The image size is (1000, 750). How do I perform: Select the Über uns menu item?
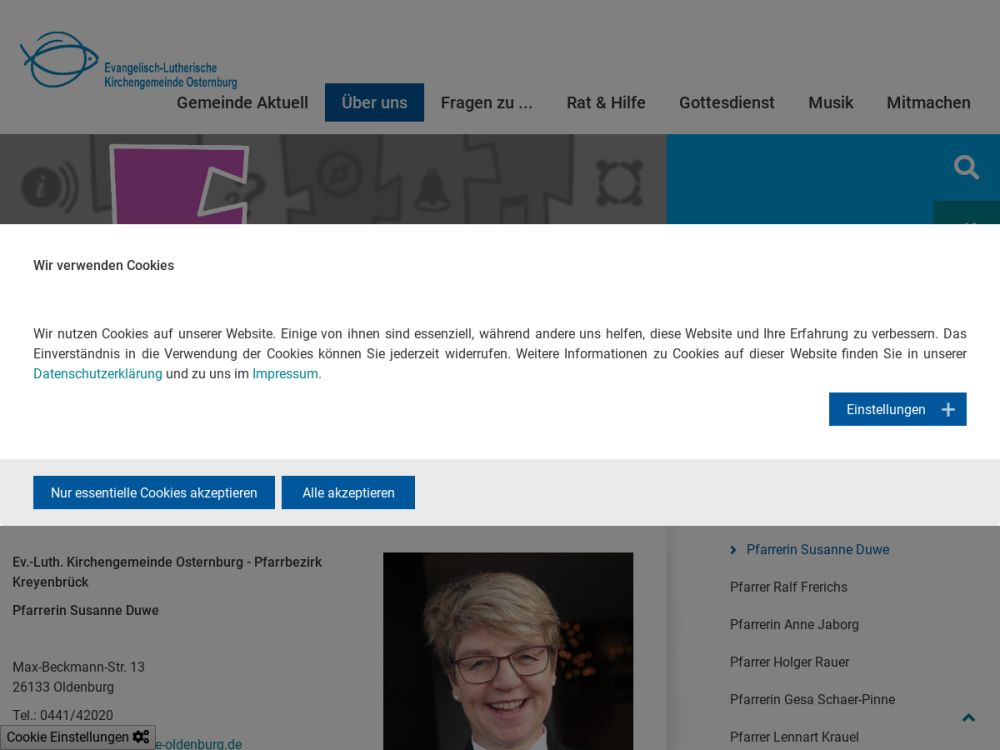374,103
